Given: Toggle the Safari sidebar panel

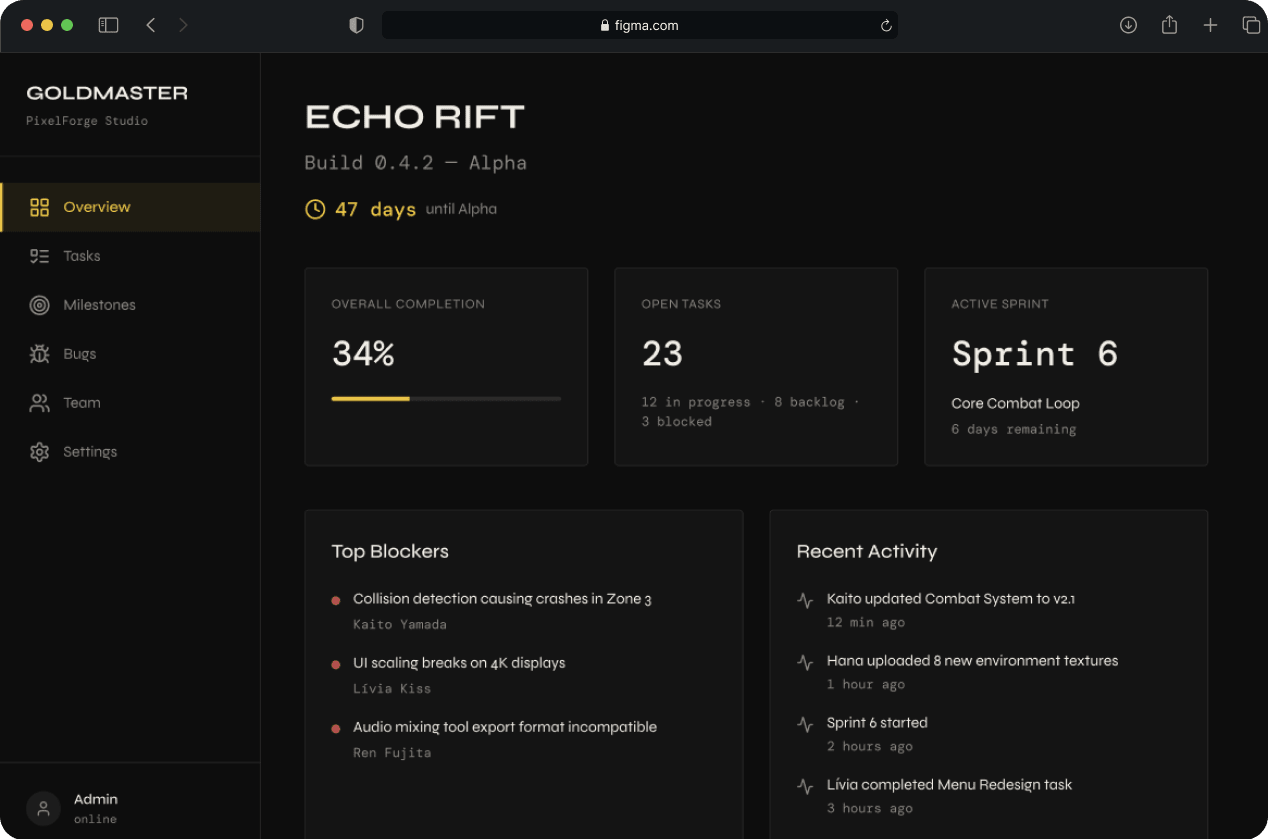Looking at the screenshot, I should [x=107, y=24].
